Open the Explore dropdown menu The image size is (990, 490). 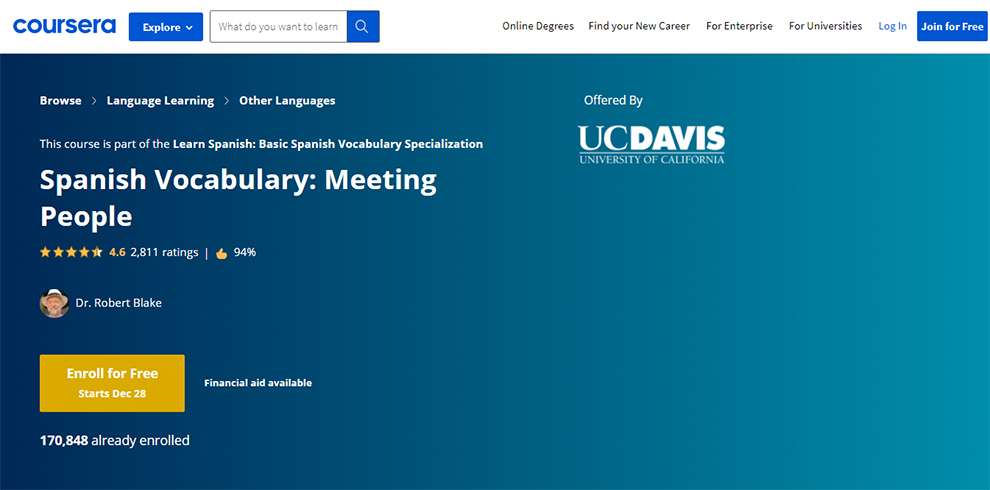pyautogui.click(x=166, y=27)
